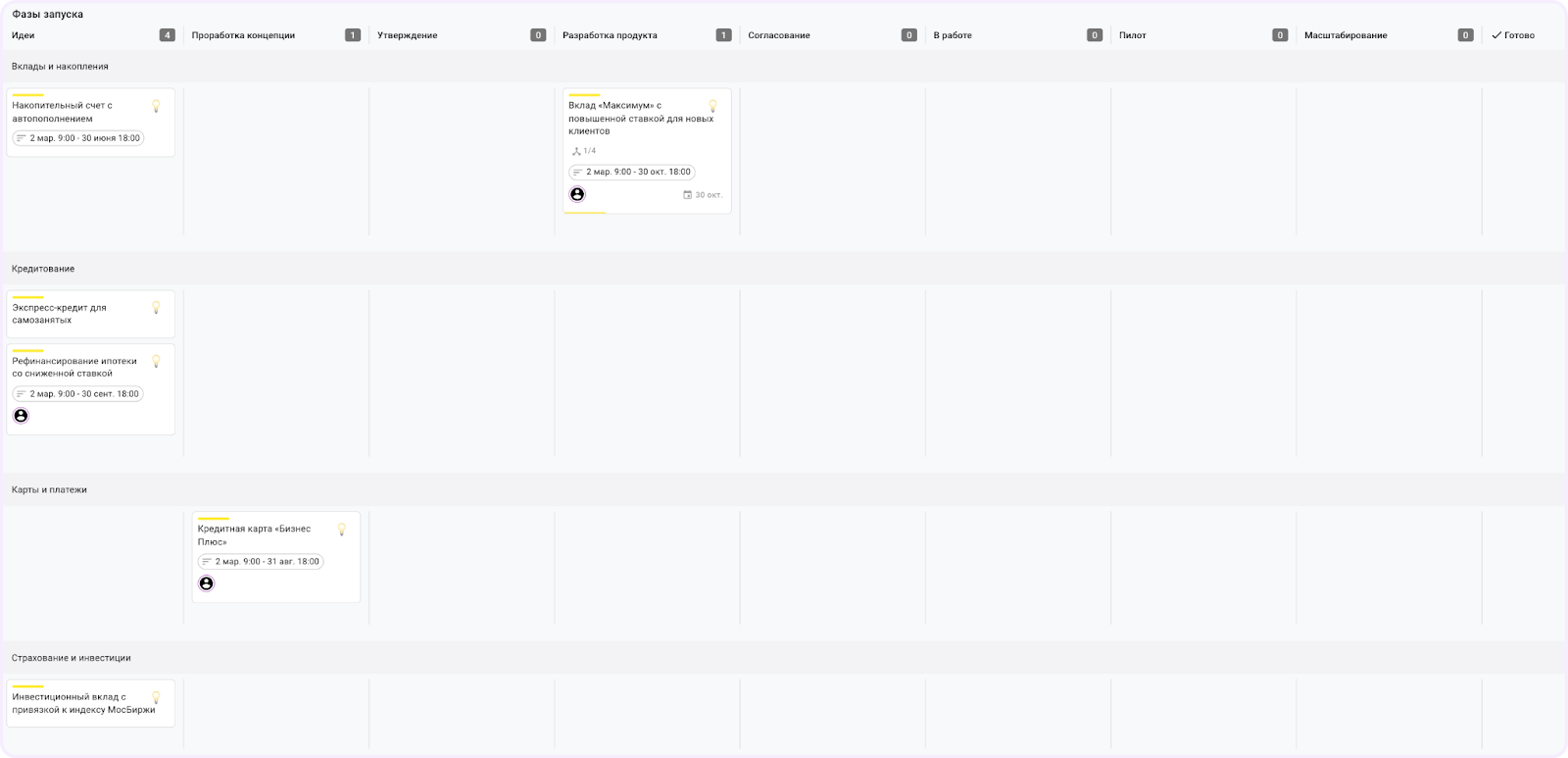
Task: Click lightbulb icon on «Экспресс-кредит для самозанятых» card
Action: [156, 308]
